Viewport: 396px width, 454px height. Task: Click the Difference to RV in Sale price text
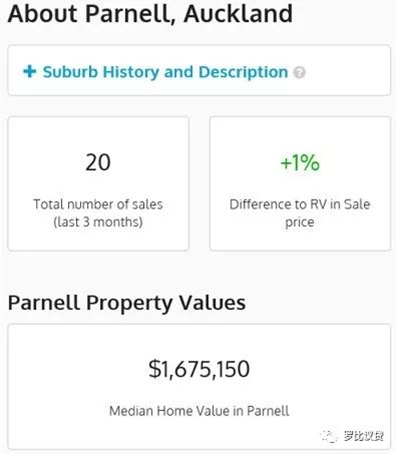300,213
